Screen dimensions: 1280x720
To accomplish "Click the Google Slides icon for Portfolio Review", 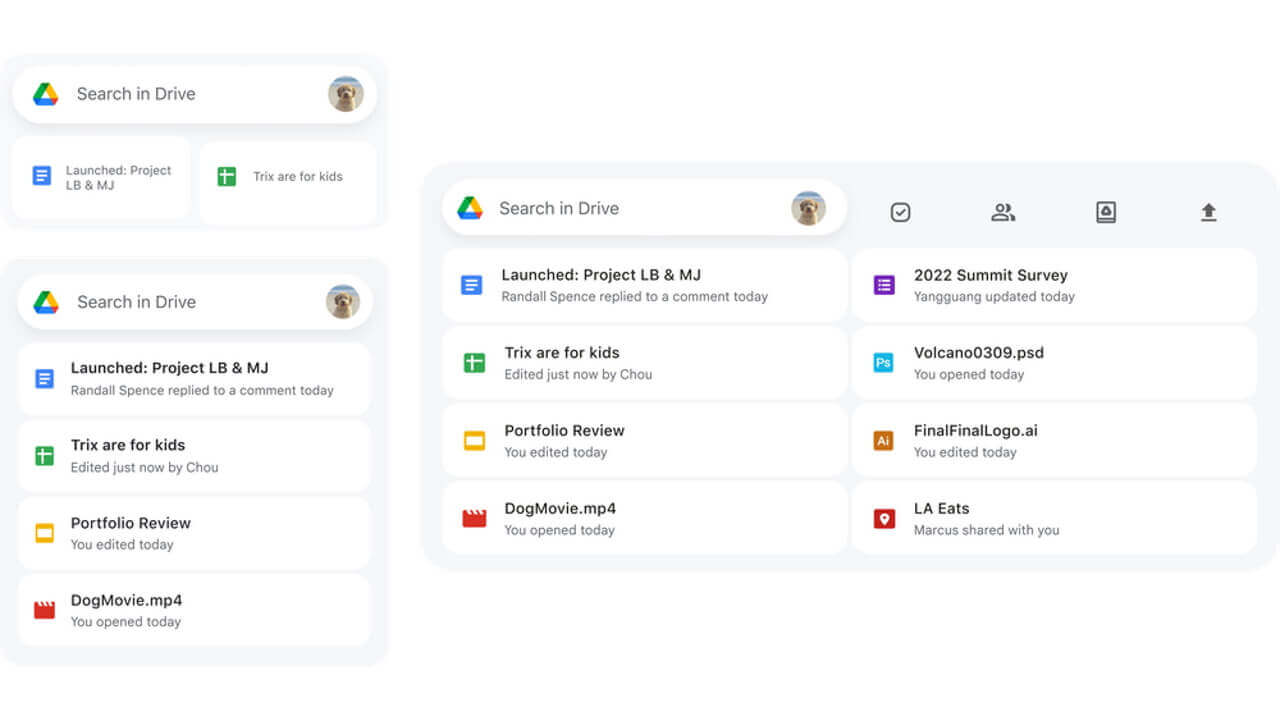I will 471,440.
